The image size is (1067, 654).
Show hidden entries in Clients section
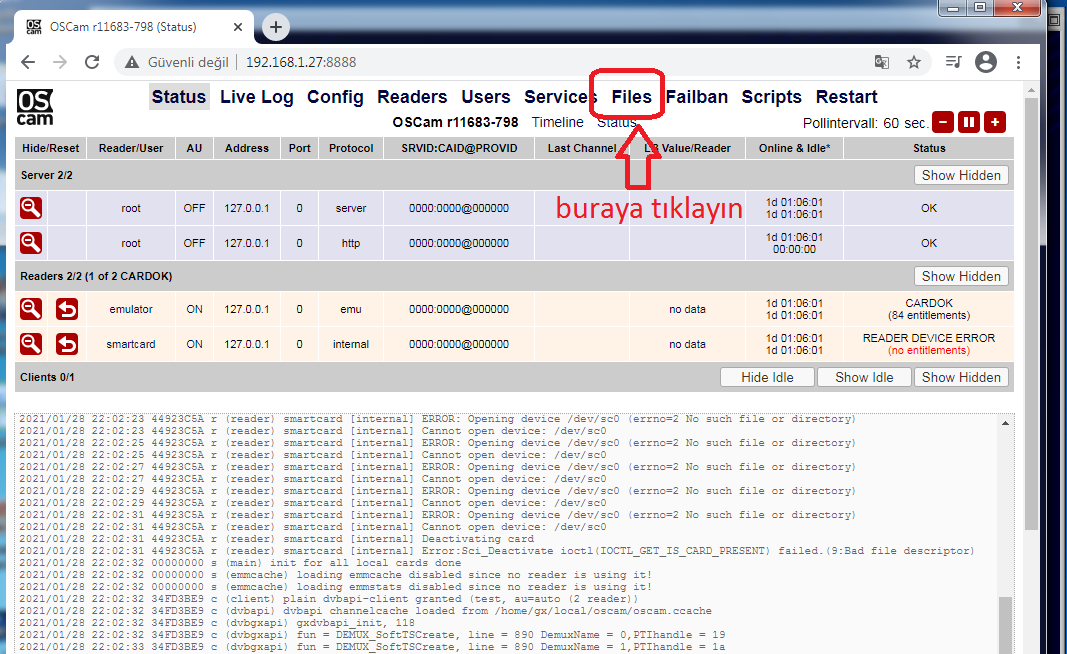coord(961,377)
